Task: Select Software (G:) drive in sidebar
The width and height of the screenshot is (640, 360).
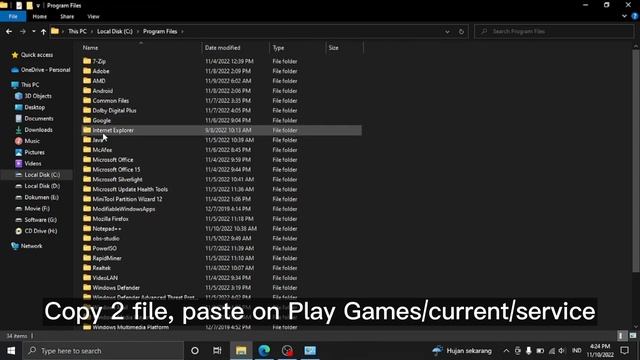Action: (40, 220)
